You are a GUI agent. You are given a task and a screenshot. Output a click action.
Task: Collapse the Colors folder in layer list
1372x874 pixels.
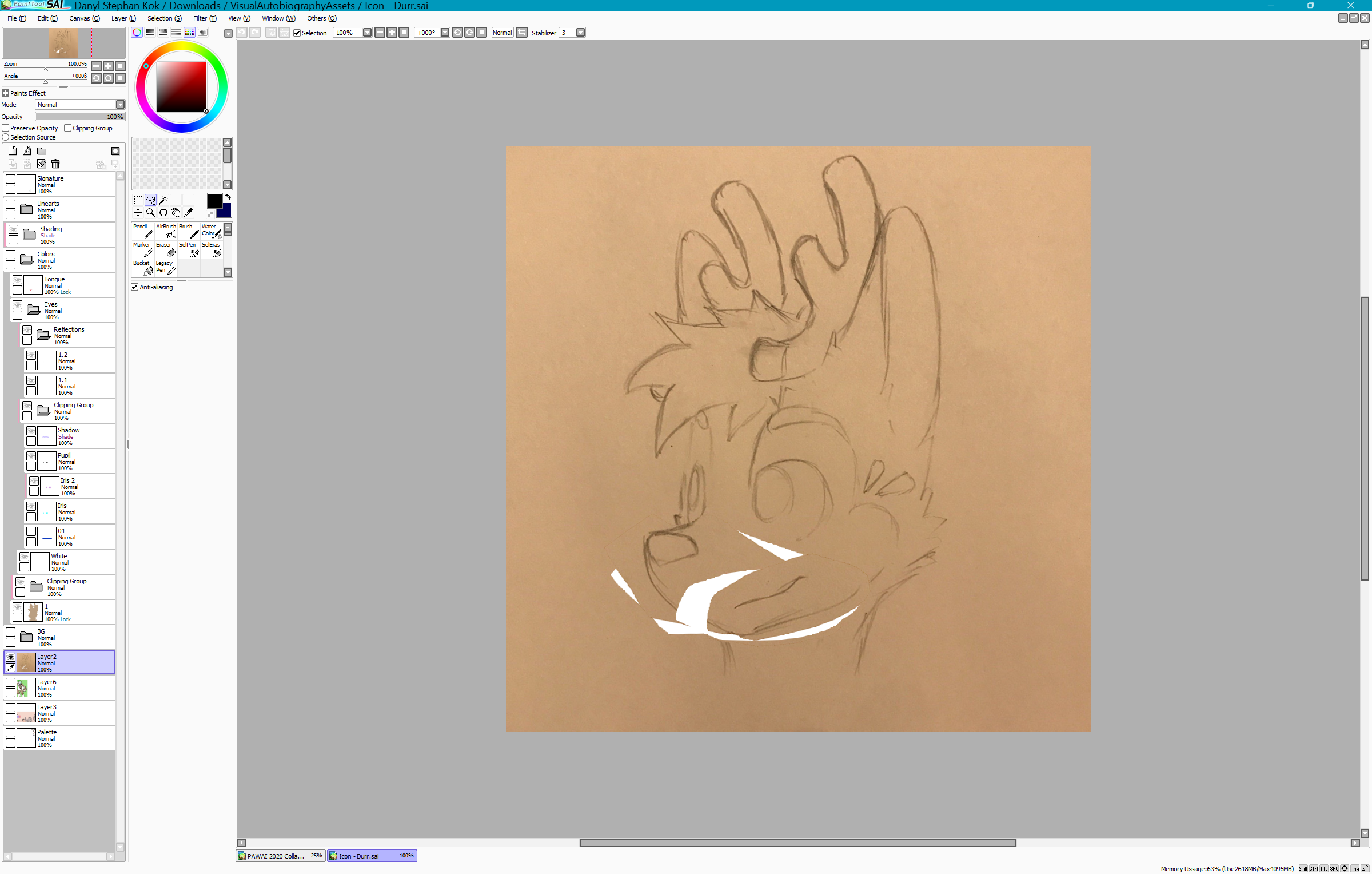(x=26, y=259)
